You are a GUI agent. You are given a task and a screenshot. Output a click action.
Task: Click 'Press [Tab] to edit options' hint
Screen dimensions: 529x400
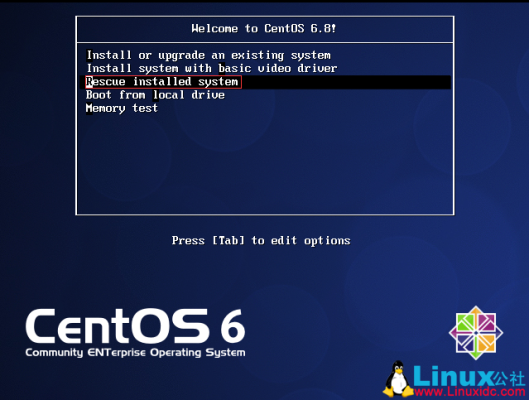[261, 240]
